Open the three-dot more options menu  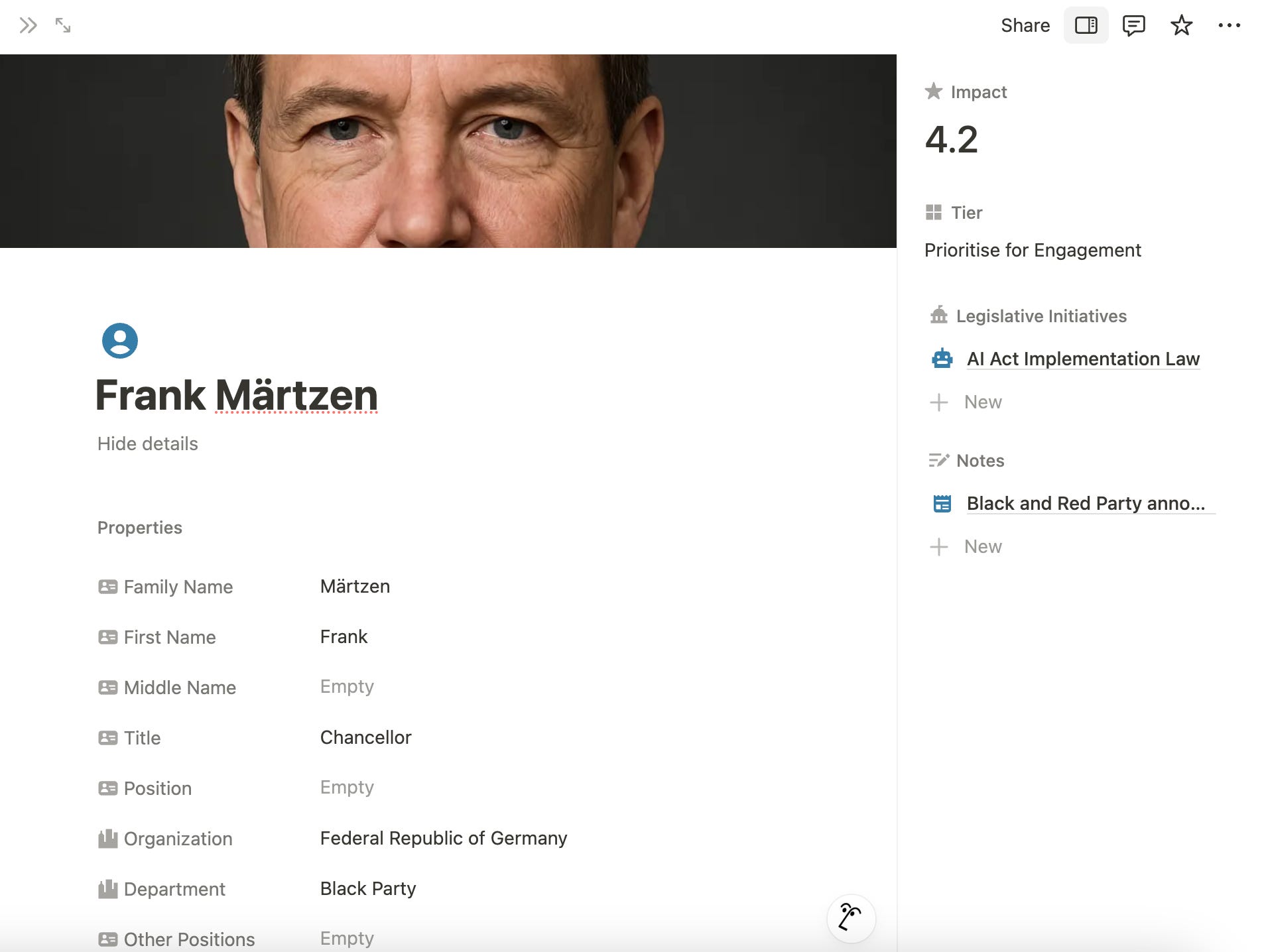[1230, 26]
